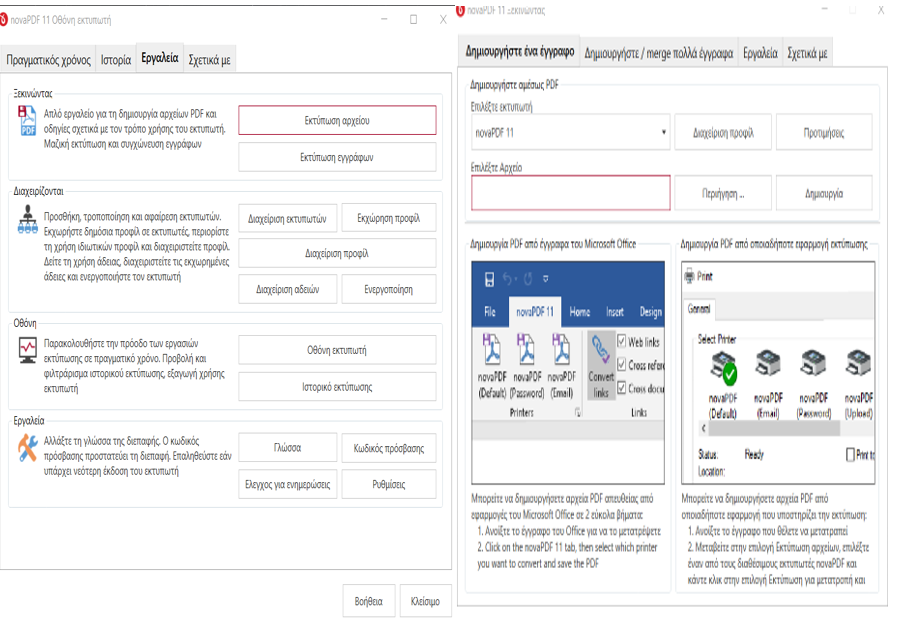Open Σχετικά με tab in left window
Viewport: 910px width, 622px height.
point(210,60)
